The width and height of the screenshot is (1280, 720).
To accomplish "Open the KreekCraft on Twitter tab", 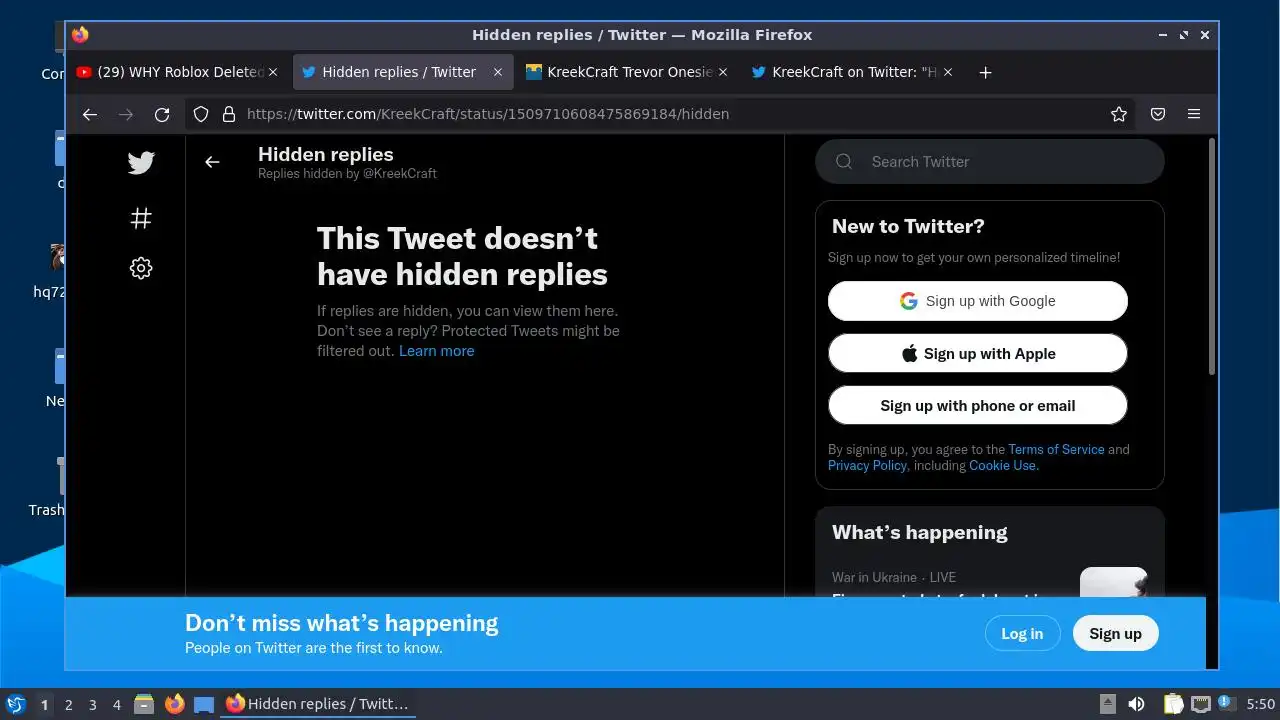I will [853, 72].
